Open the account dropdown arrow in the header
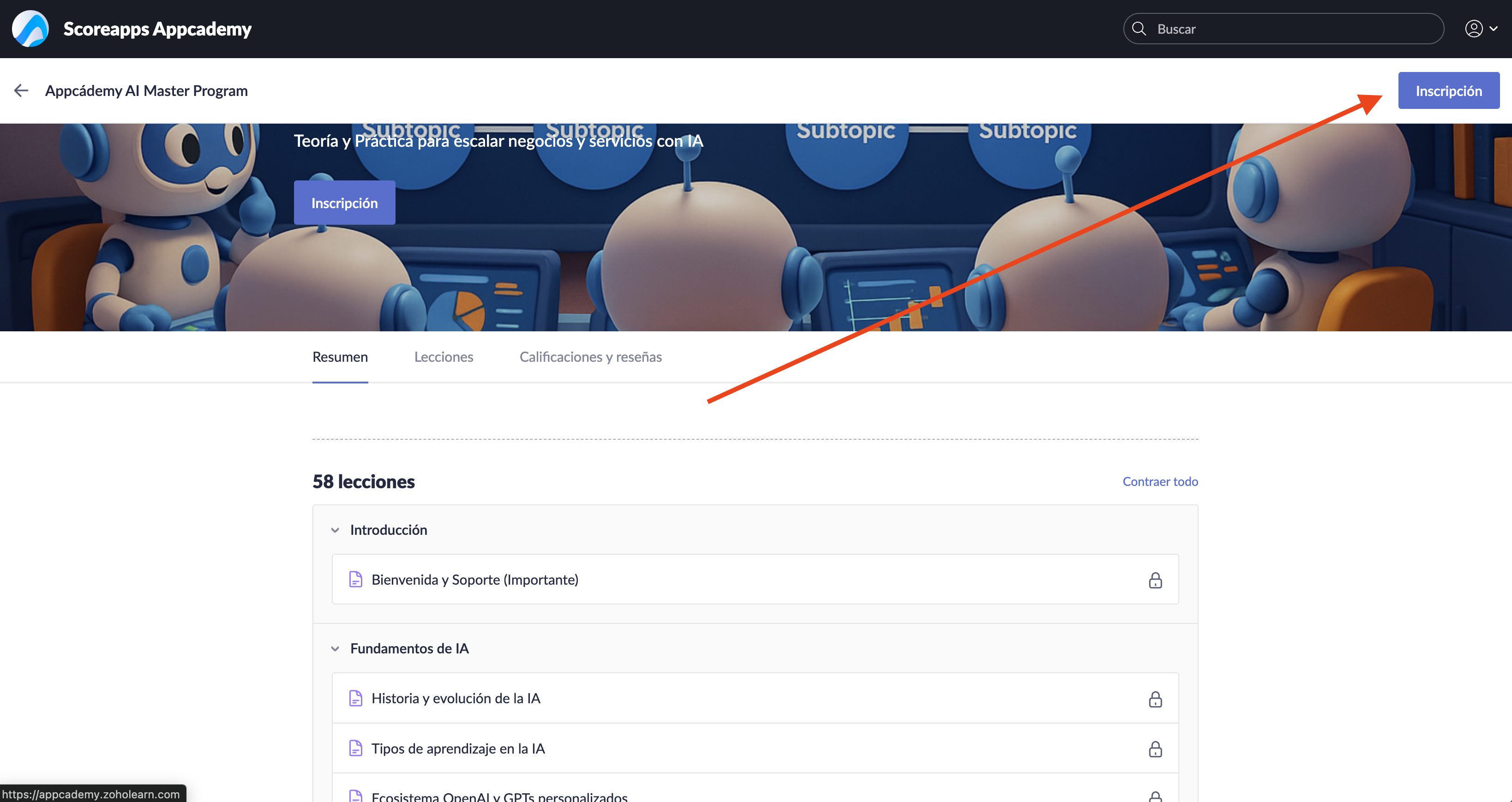Screen dimensions: 1512x802 click(1493, 29)
